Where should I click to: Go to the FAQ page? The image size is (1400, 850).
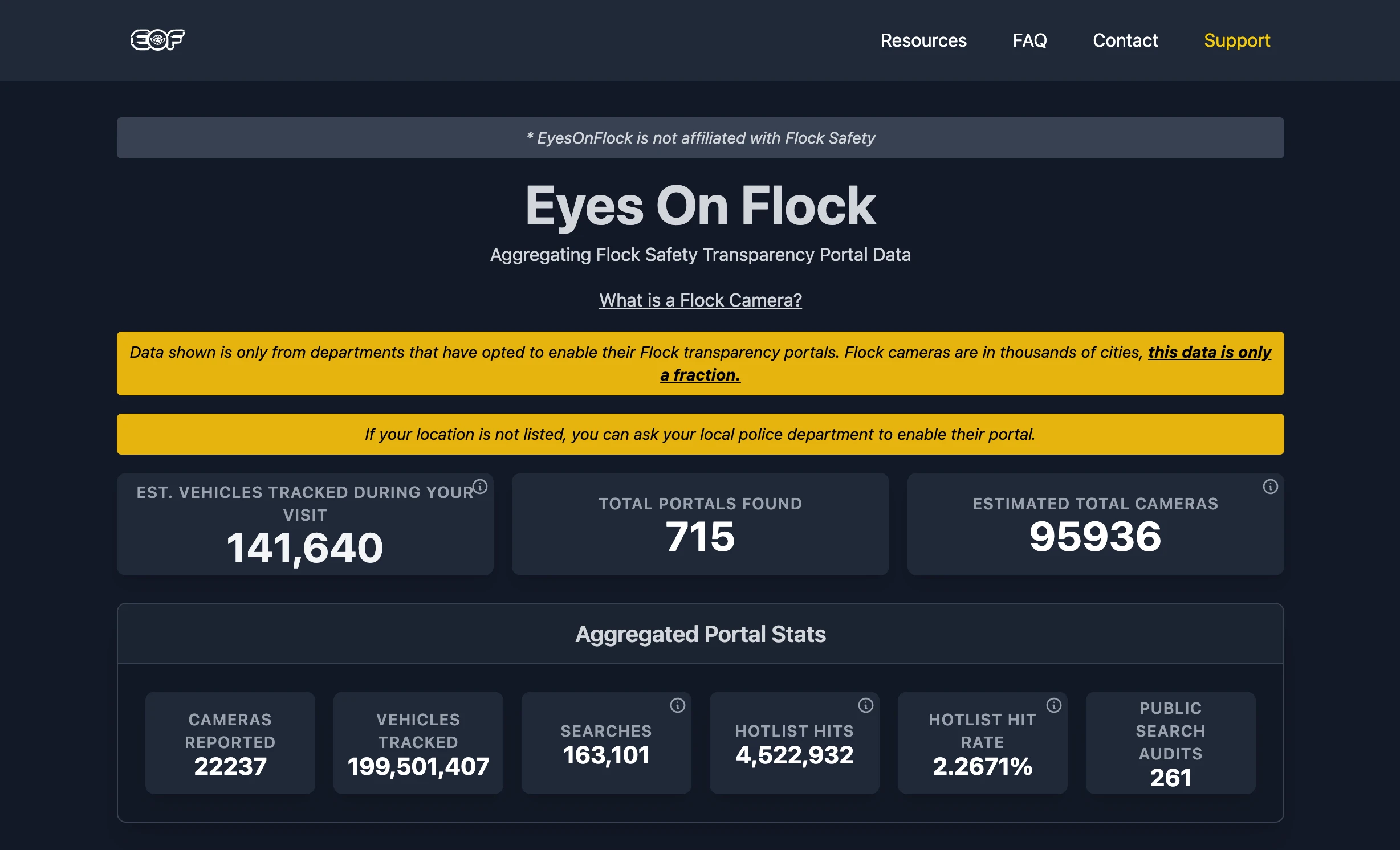pos(1029,40)
